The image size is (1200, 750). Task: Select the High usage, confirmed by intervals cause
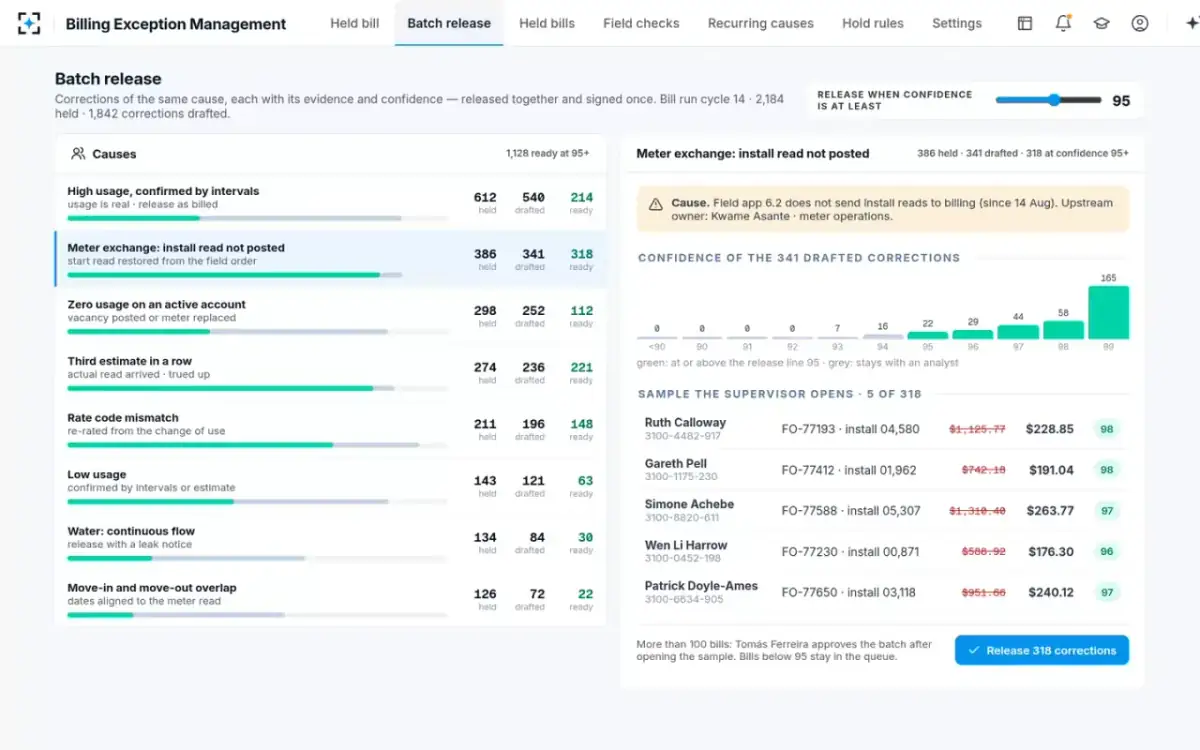pos(330,203)
